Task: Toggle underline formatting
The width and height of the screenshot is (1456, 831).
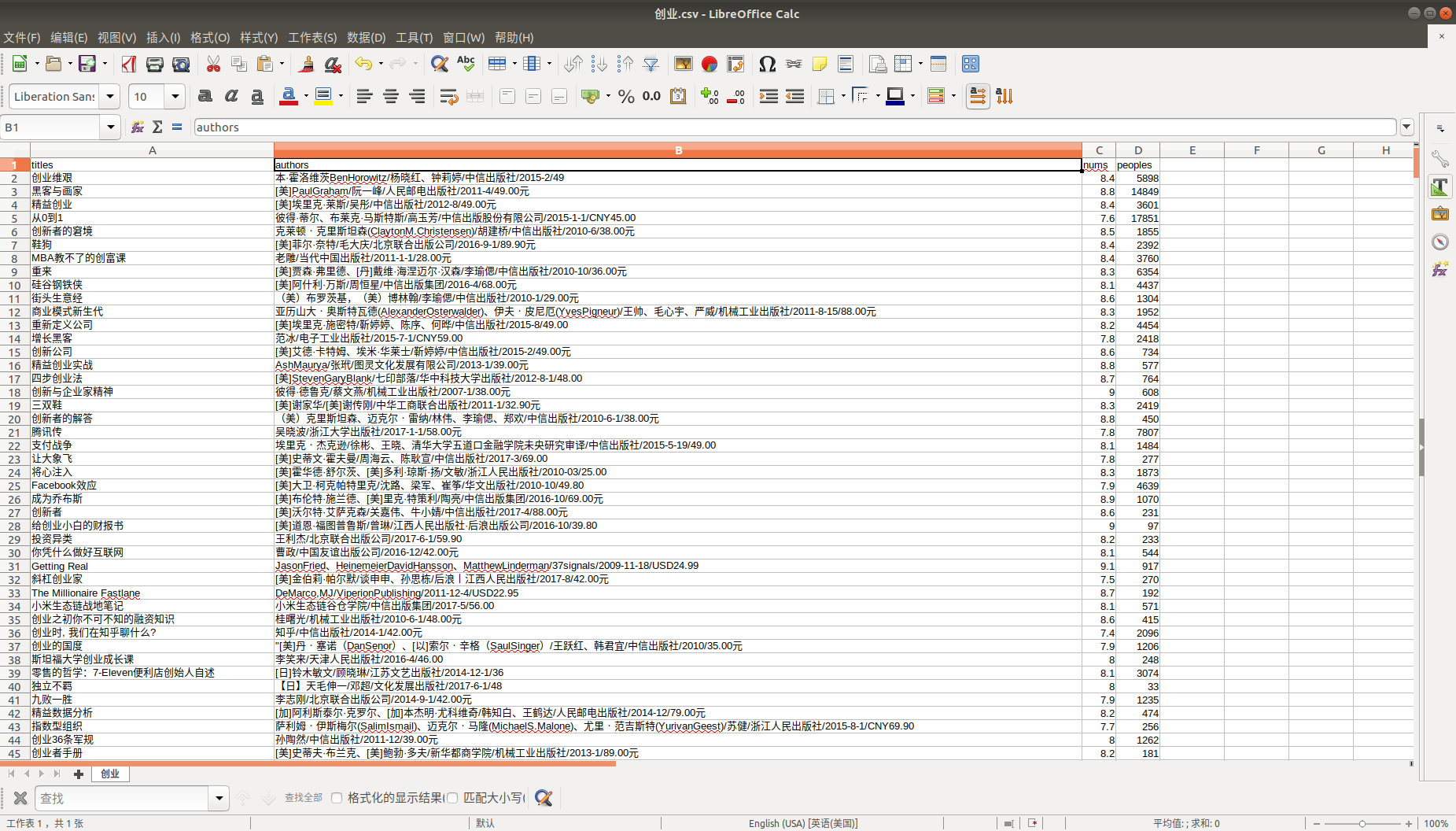Action: 257,96
